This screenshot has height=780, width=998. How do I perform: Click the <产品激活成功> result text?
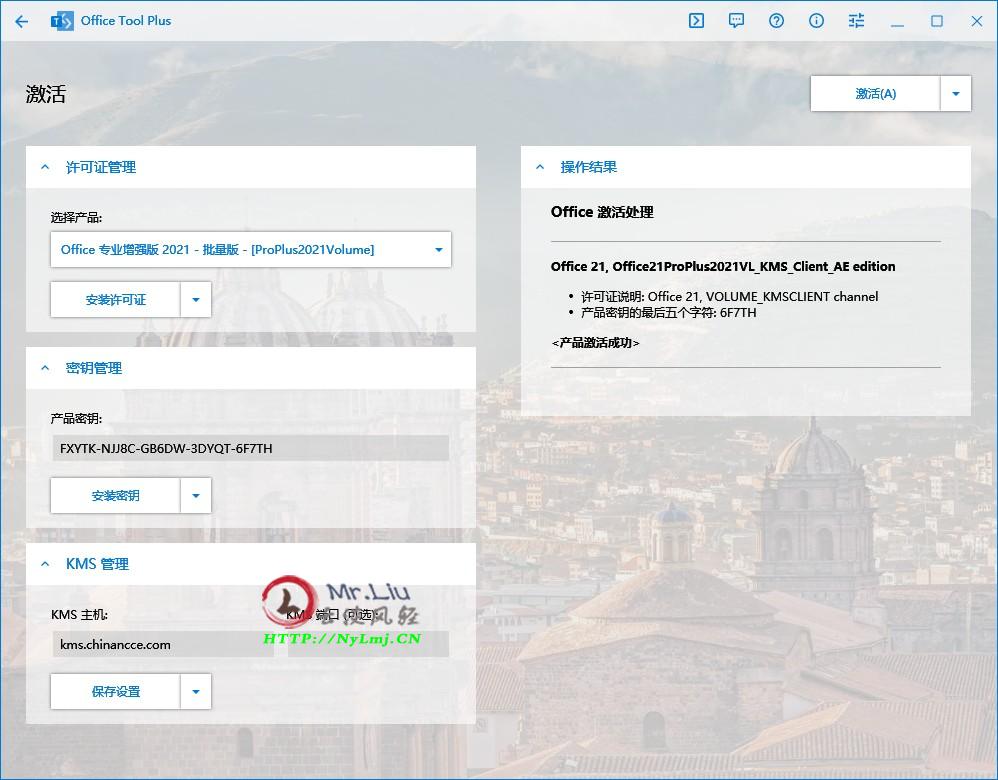[595, 343]
